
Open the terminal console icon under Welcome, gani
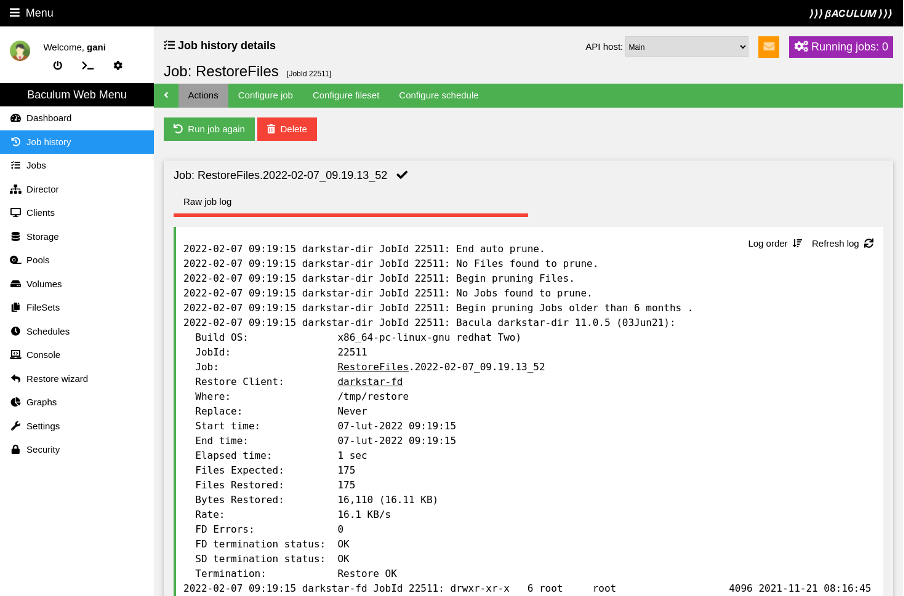tap(87, 66)
